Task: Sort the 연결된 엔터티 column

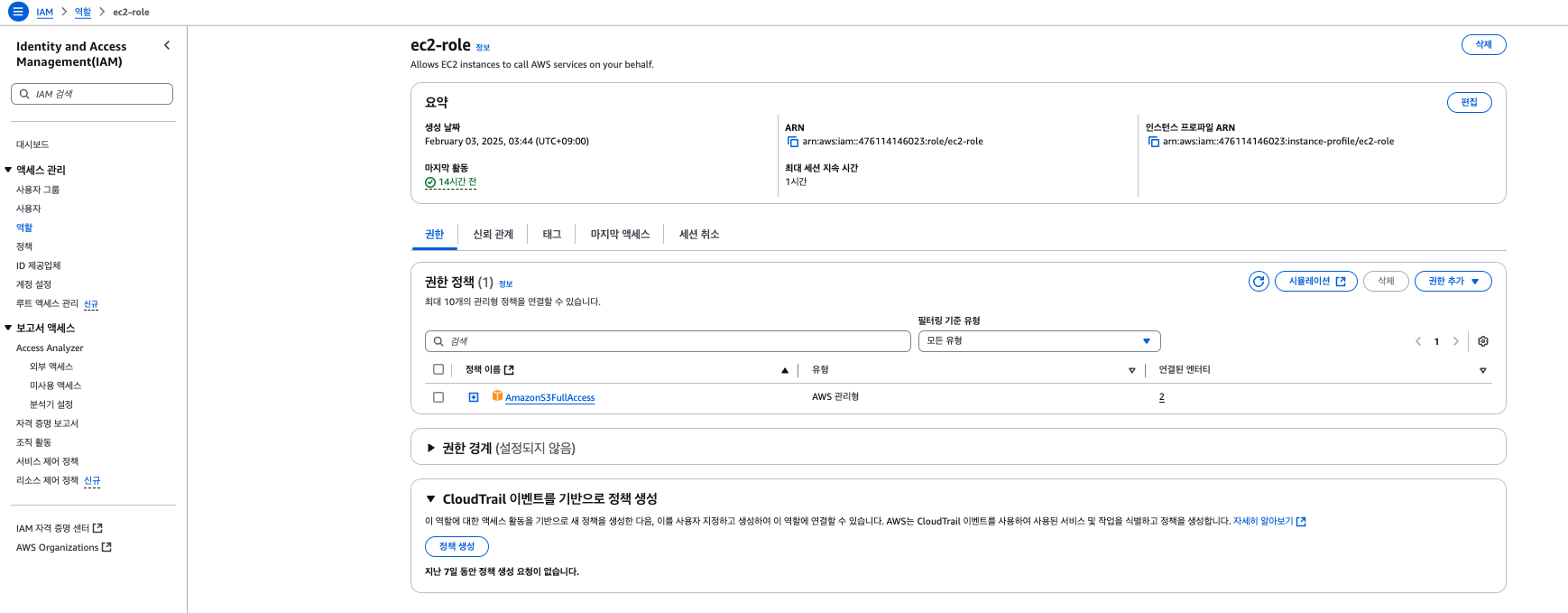Action: click(x=1483, y=370)
